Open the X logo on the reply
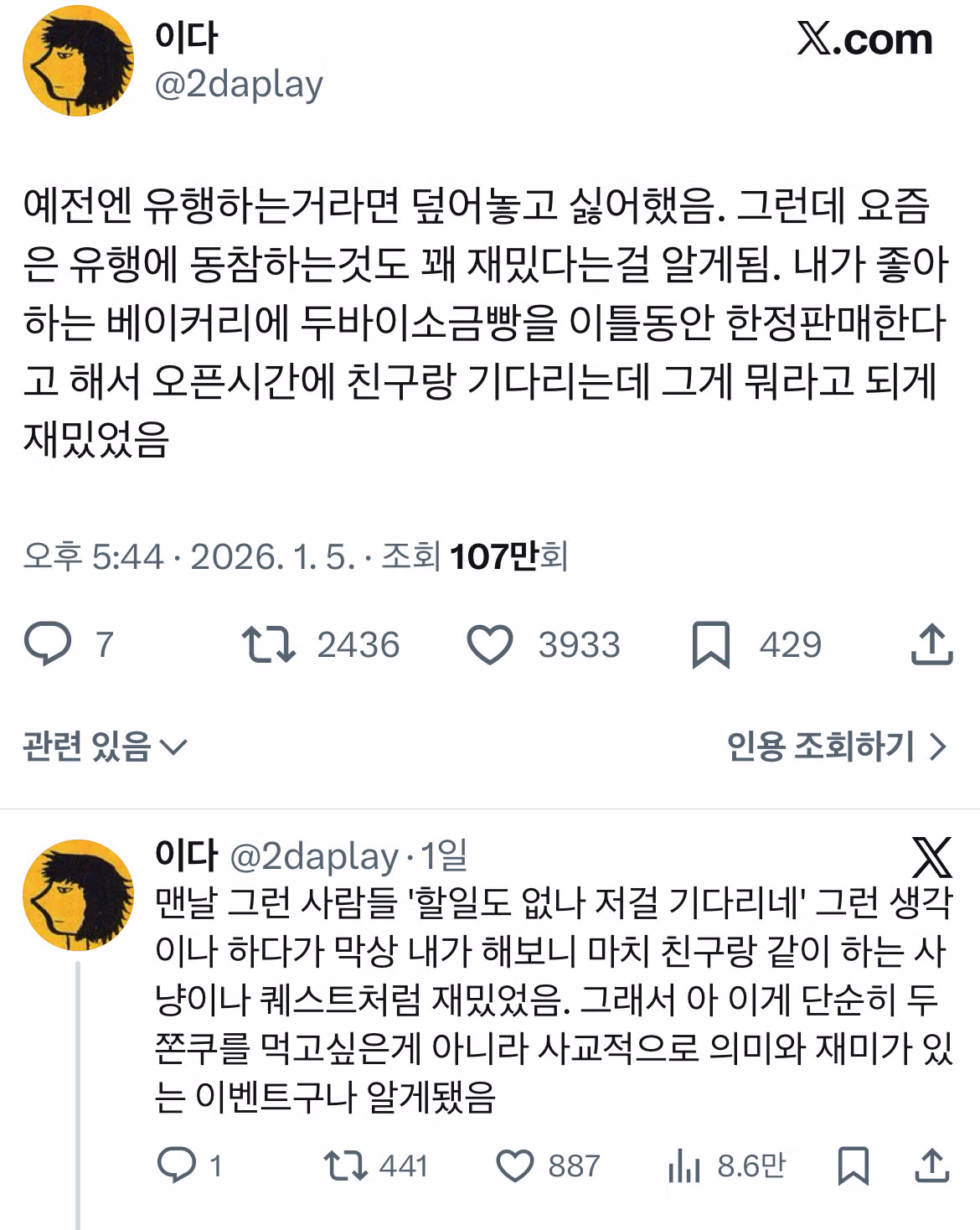The width and height of the screenshot is (980, 1230). tap(931, 857)
